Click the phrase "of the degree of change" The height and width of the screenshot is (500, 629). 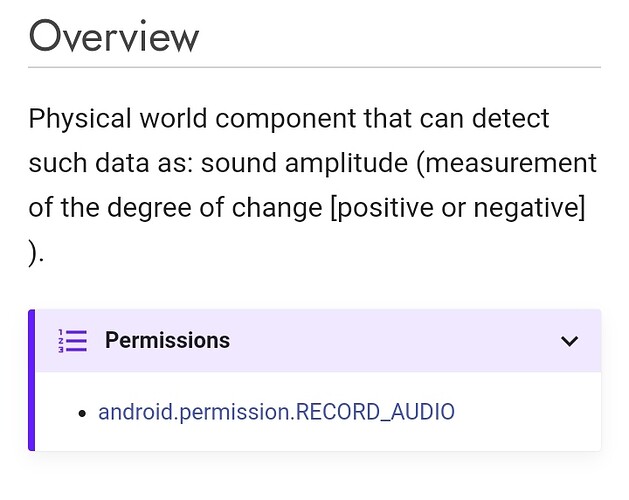click(x=175, y=207)
